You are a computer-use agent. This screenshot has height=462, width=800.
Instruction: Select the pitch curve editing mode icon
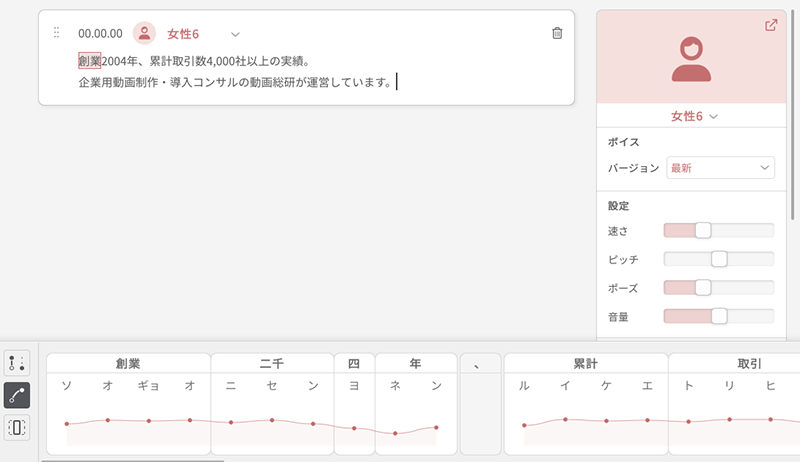pos(17,395)
